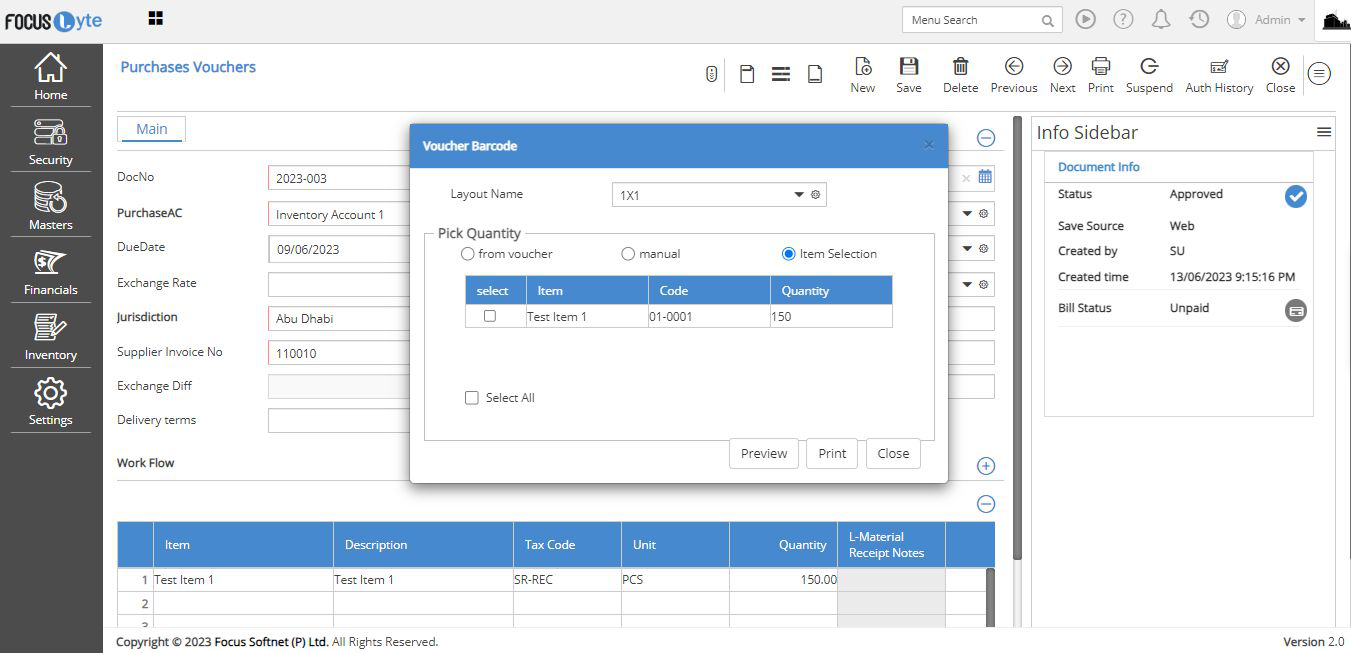This screenshot has width=1351, height=653.
Task: Tick the checkbox for Test Item 1
Action: (x=490, y=316)
